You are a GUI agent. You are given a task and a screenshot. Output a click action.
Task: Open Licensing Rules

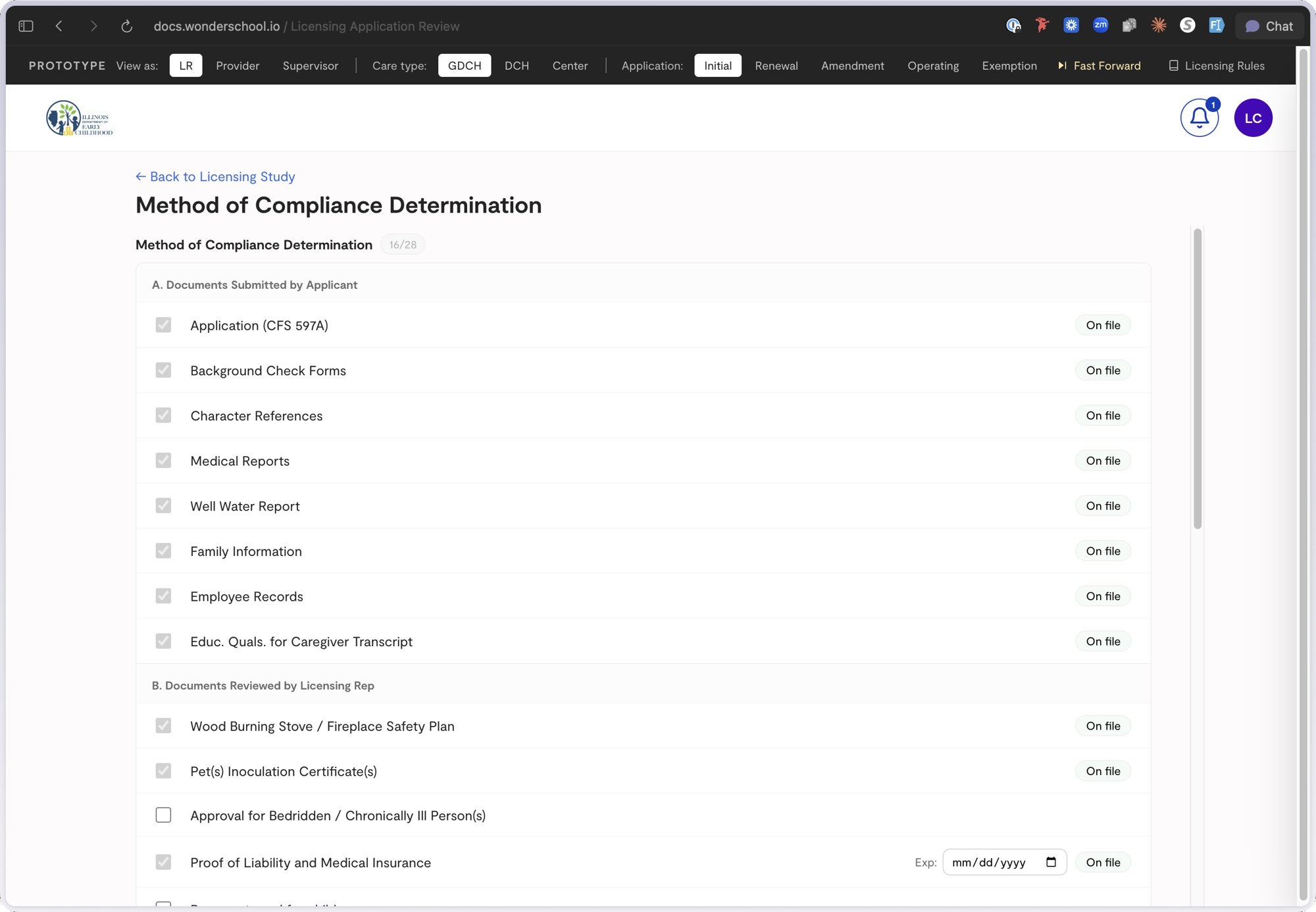(x=1217, y=66)
